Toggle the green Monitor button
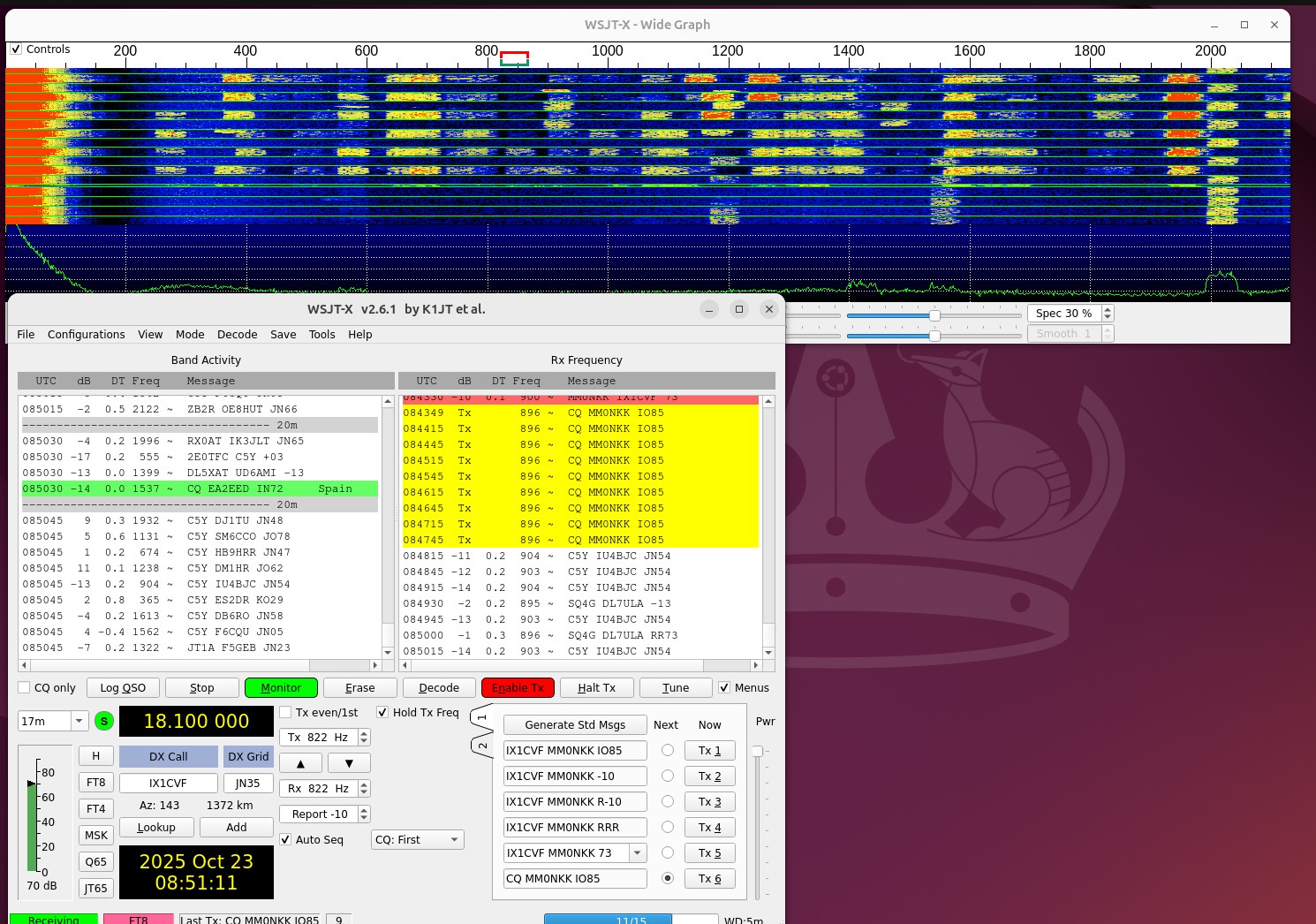Image resolution: width=1316 pixels, height=924 pixels. 281,688
